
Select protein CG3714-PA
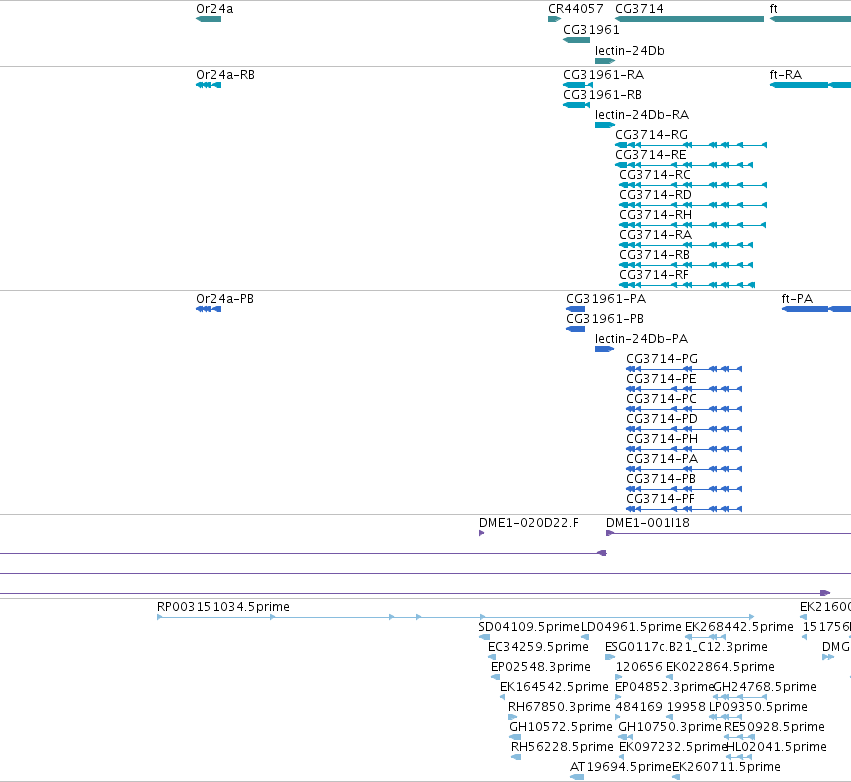pos(684,469)
